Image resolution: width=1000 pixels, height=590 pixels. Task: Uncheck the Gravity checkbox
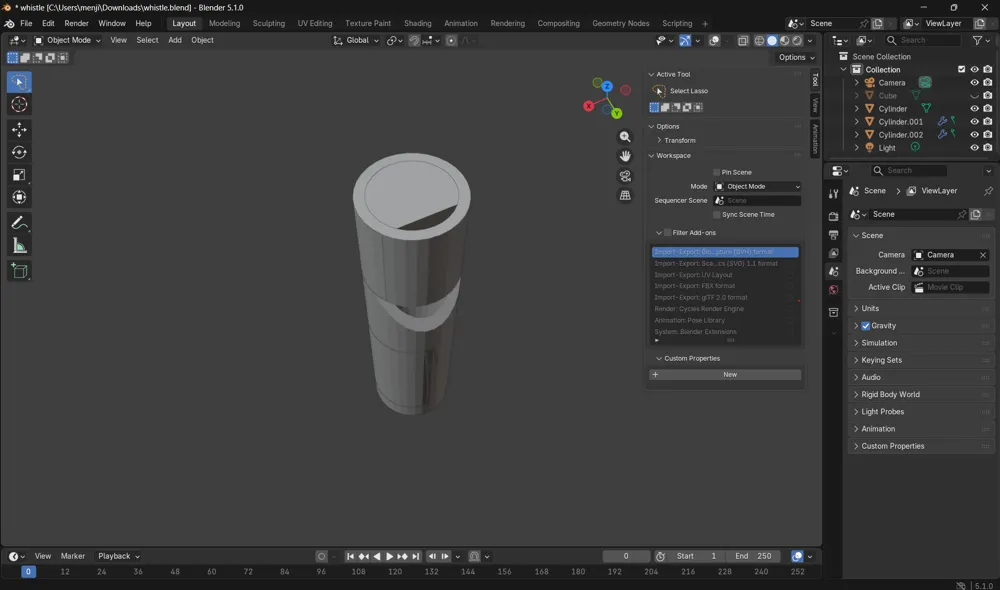(x=865, y=326)
